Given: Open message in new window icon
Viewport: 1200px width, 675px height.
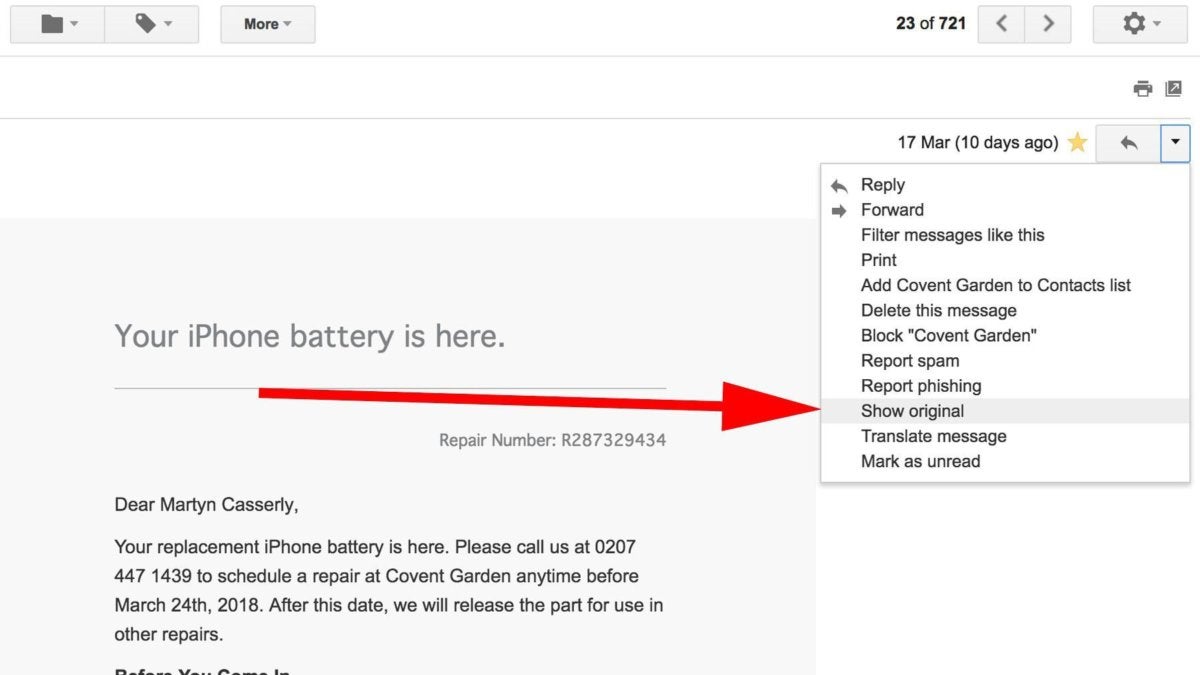Looking at the screenshot, I should tap(1174, 89).
